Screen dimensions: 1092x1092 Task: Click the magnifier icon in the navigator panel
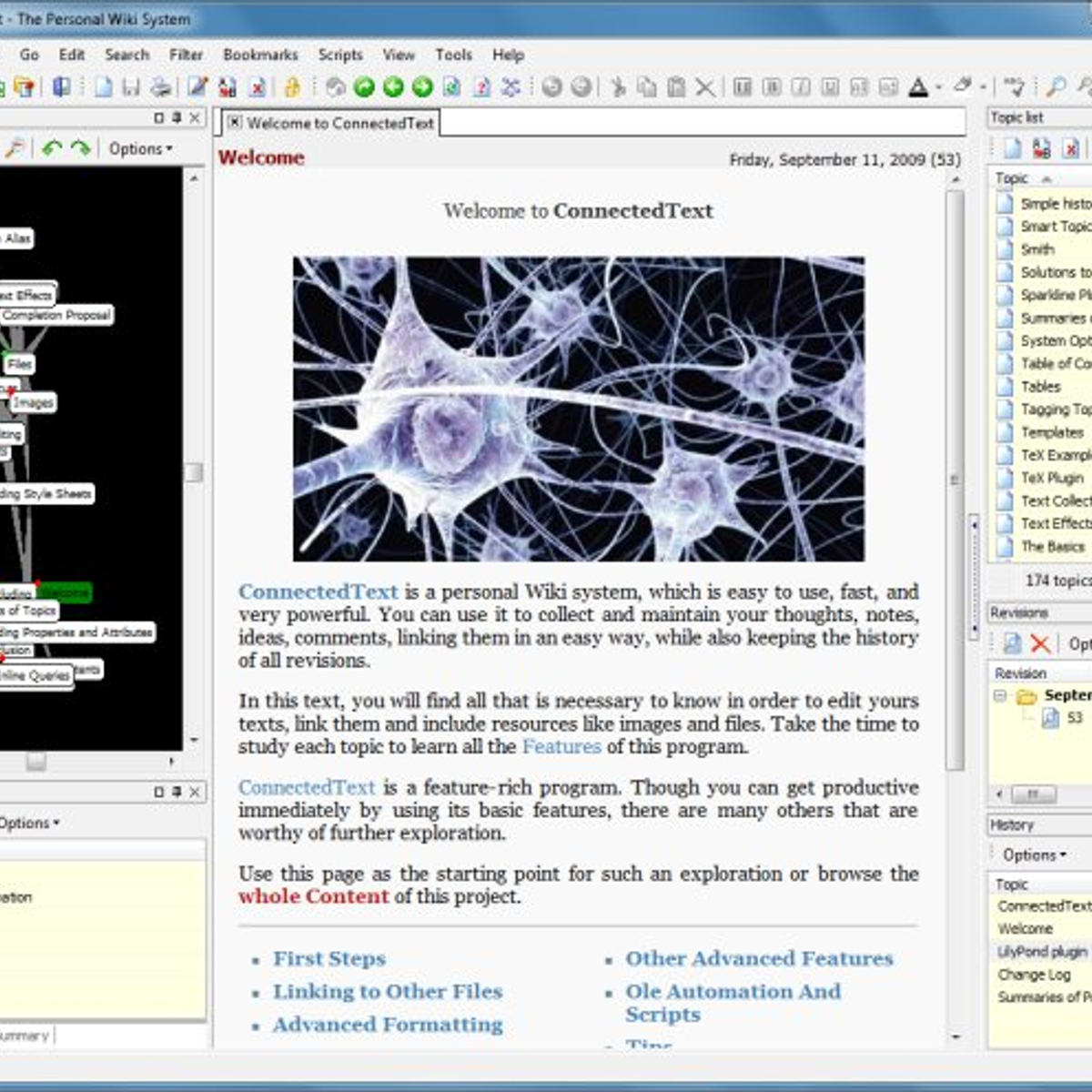tap(14, 148)
